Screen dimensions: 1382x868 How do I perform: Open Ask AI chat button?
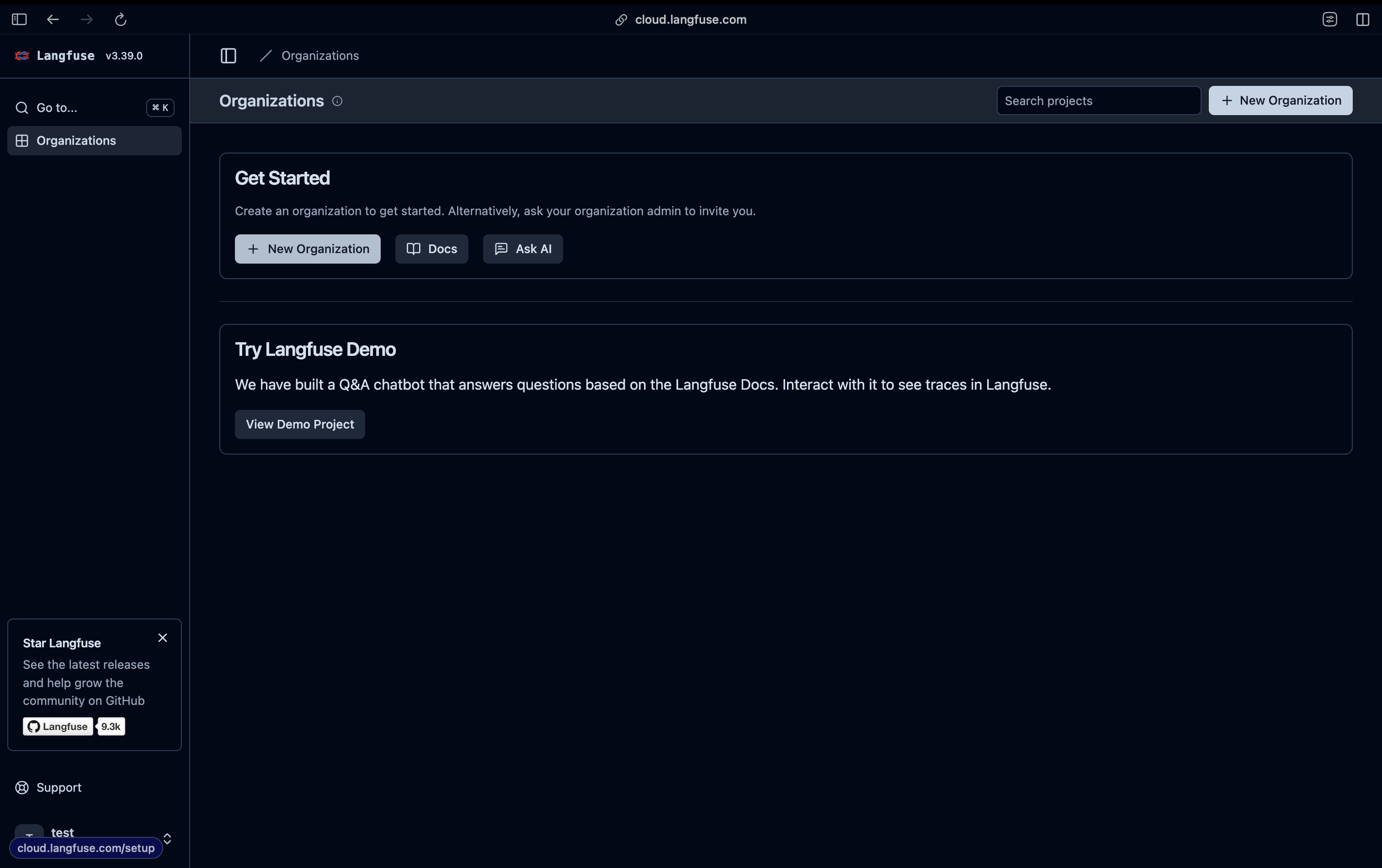tap(522, 249)
